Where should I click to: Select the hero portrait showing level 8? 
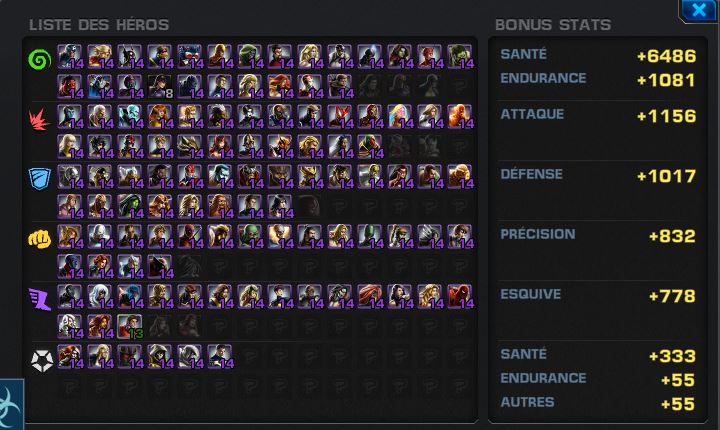pos(160,87)
